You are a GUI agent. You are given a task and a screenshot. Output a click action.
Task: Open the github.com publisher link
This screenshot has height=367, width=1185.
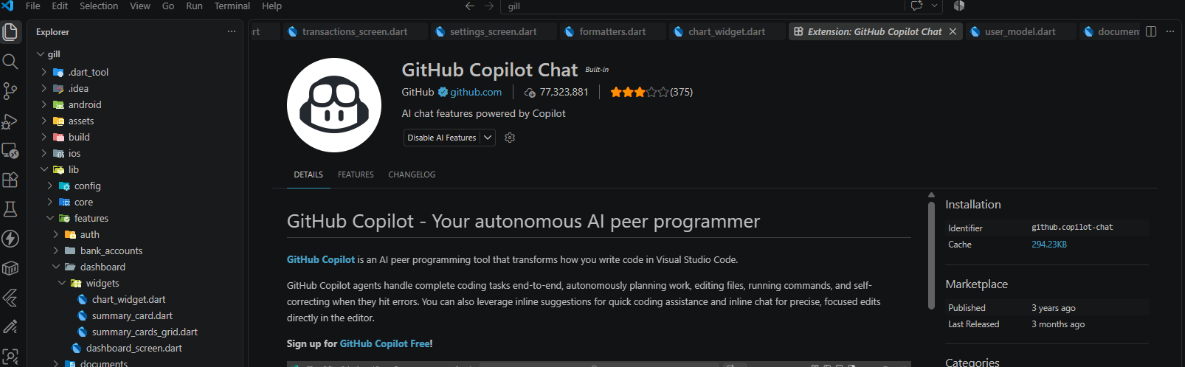point(475,92)
